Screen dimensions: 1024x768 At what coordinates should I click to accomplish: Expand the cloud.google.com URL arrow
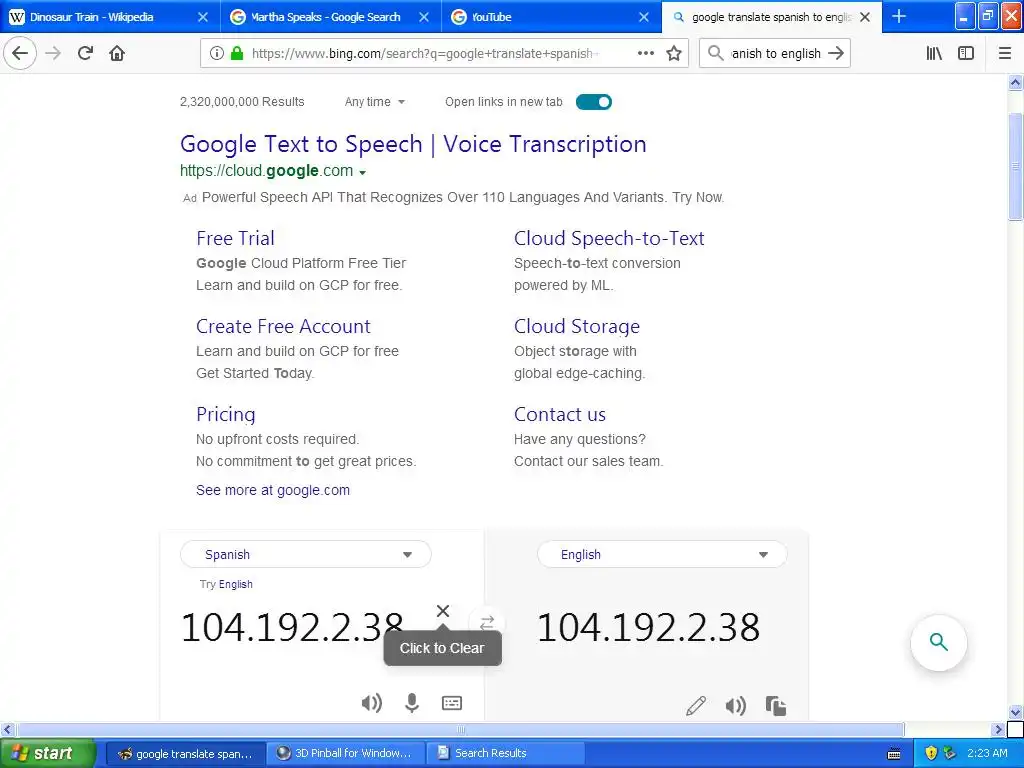(362, 172)
